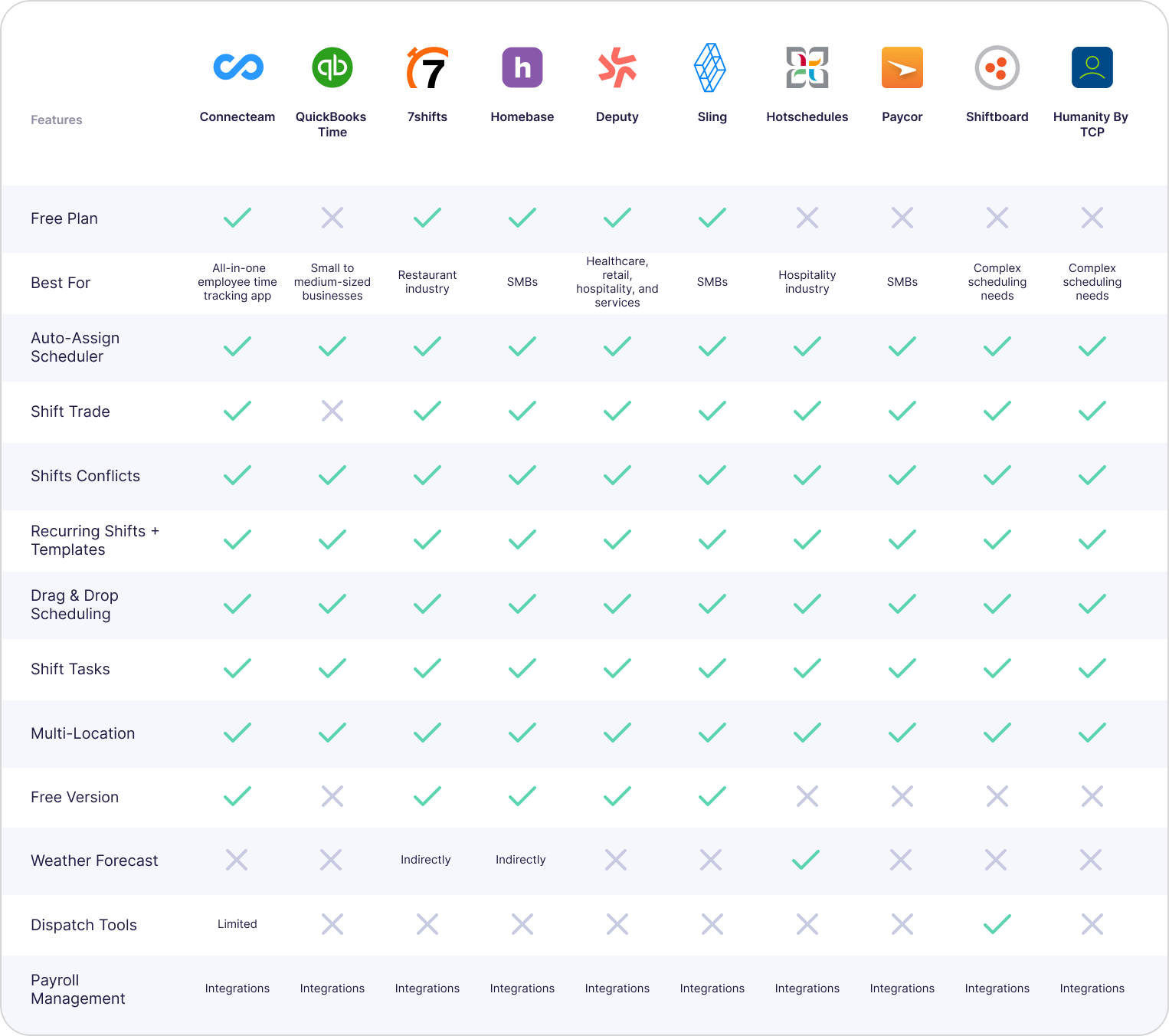Screen dimensions: 1169x1036
Task: Click Indirectly in 7shifts Weather Forecast cell
Action: tap(426, 860)
